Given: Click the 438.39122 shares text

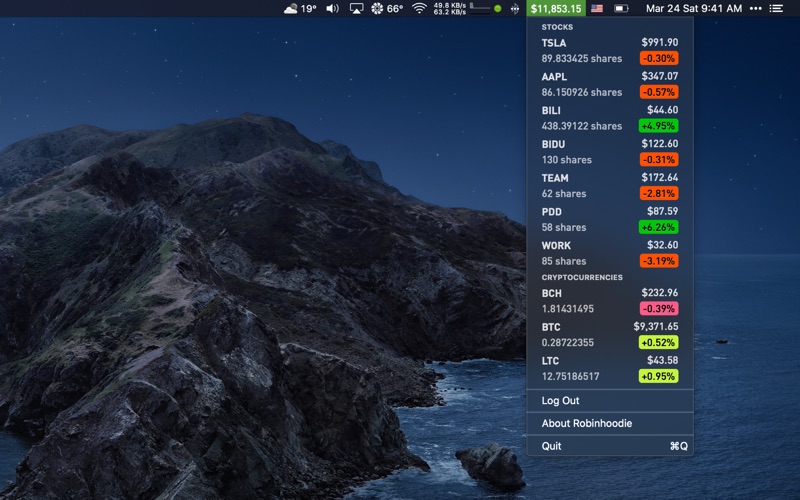Looking at the screenshot, I should point(582,126).
